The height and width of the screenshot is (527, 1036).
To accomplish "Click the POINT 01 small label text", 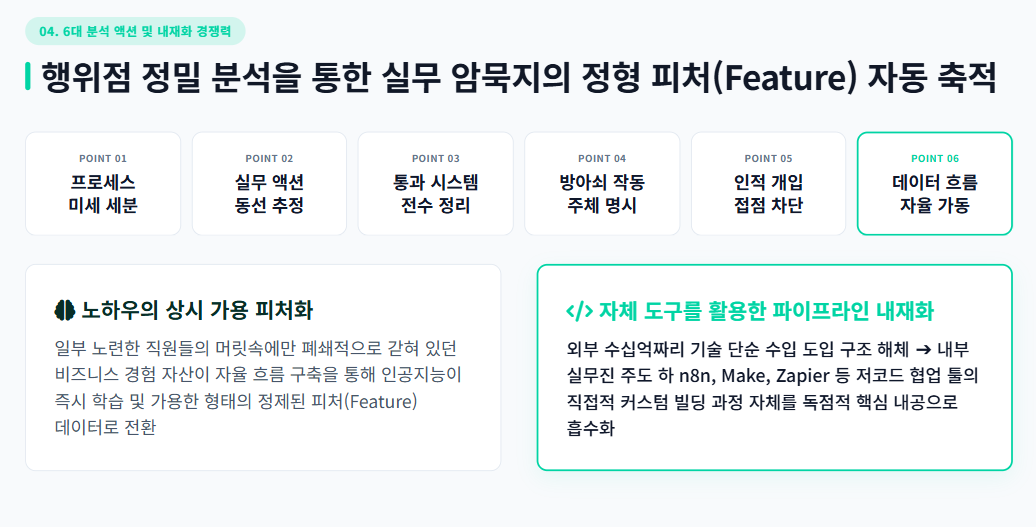I will (103, 158).
